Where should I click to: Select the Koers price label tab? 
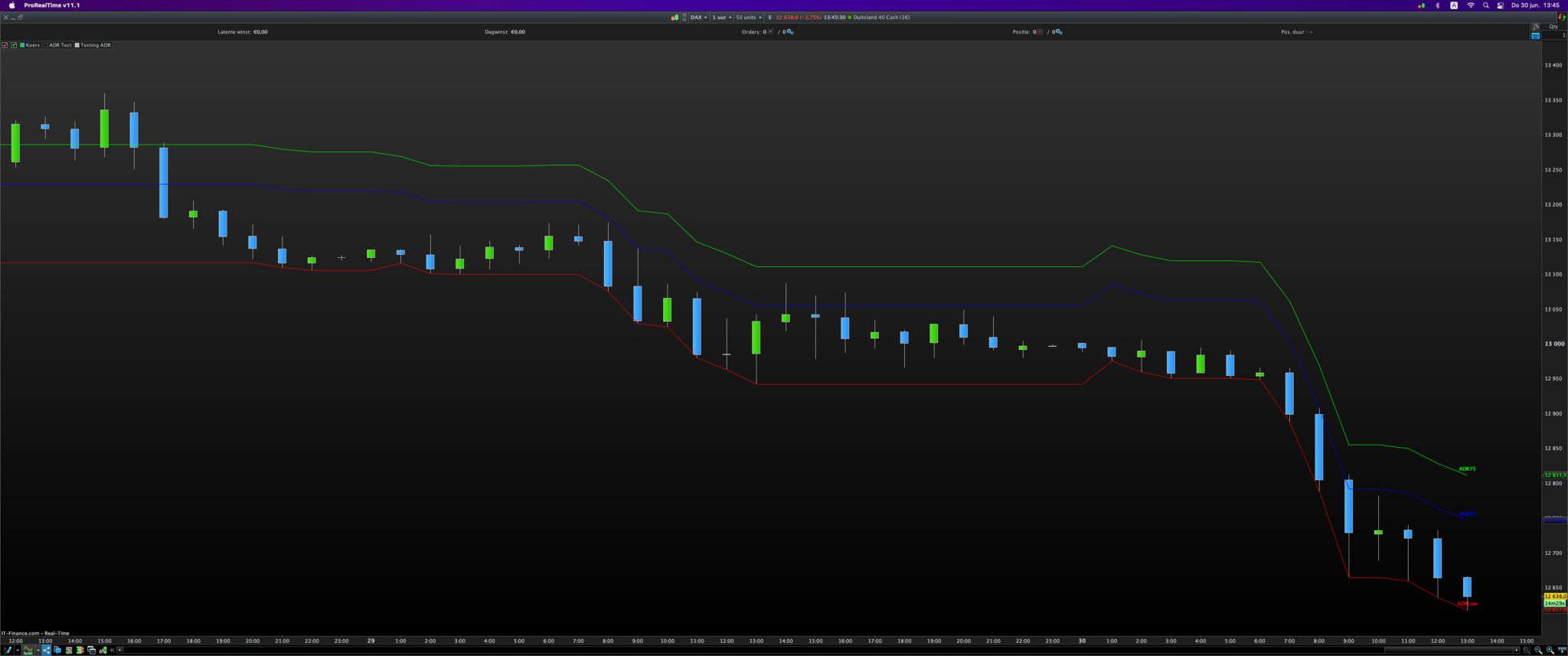tap(30, 45)
